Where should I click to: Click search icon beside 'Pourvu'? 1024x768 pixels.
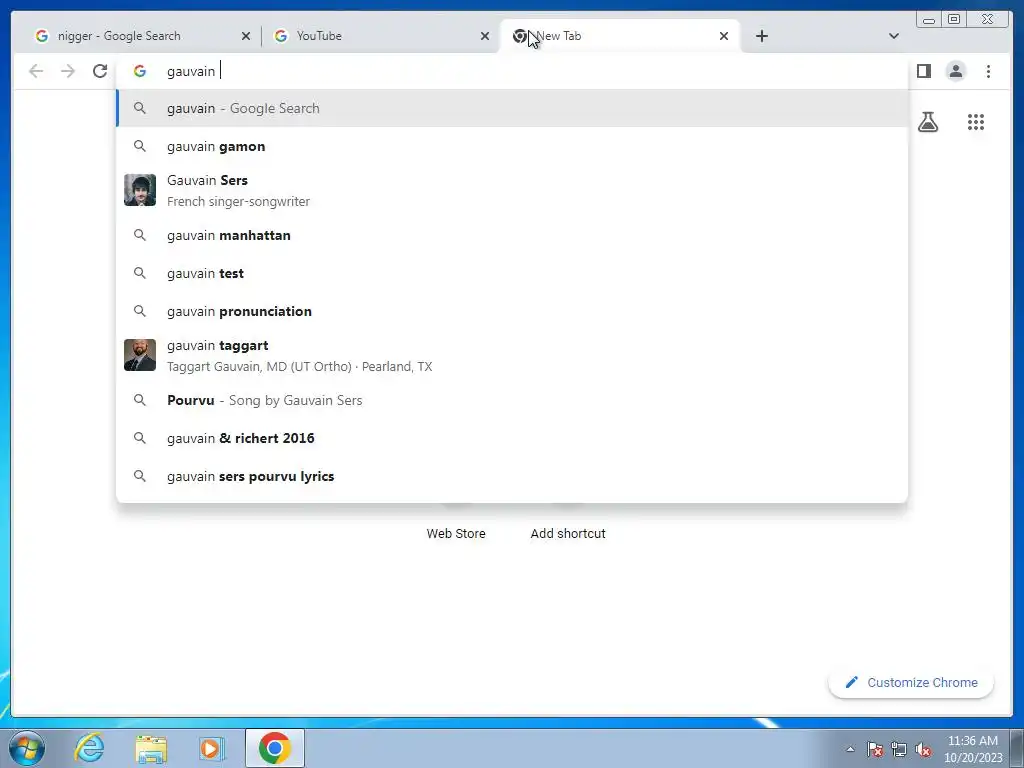(140, 400)
